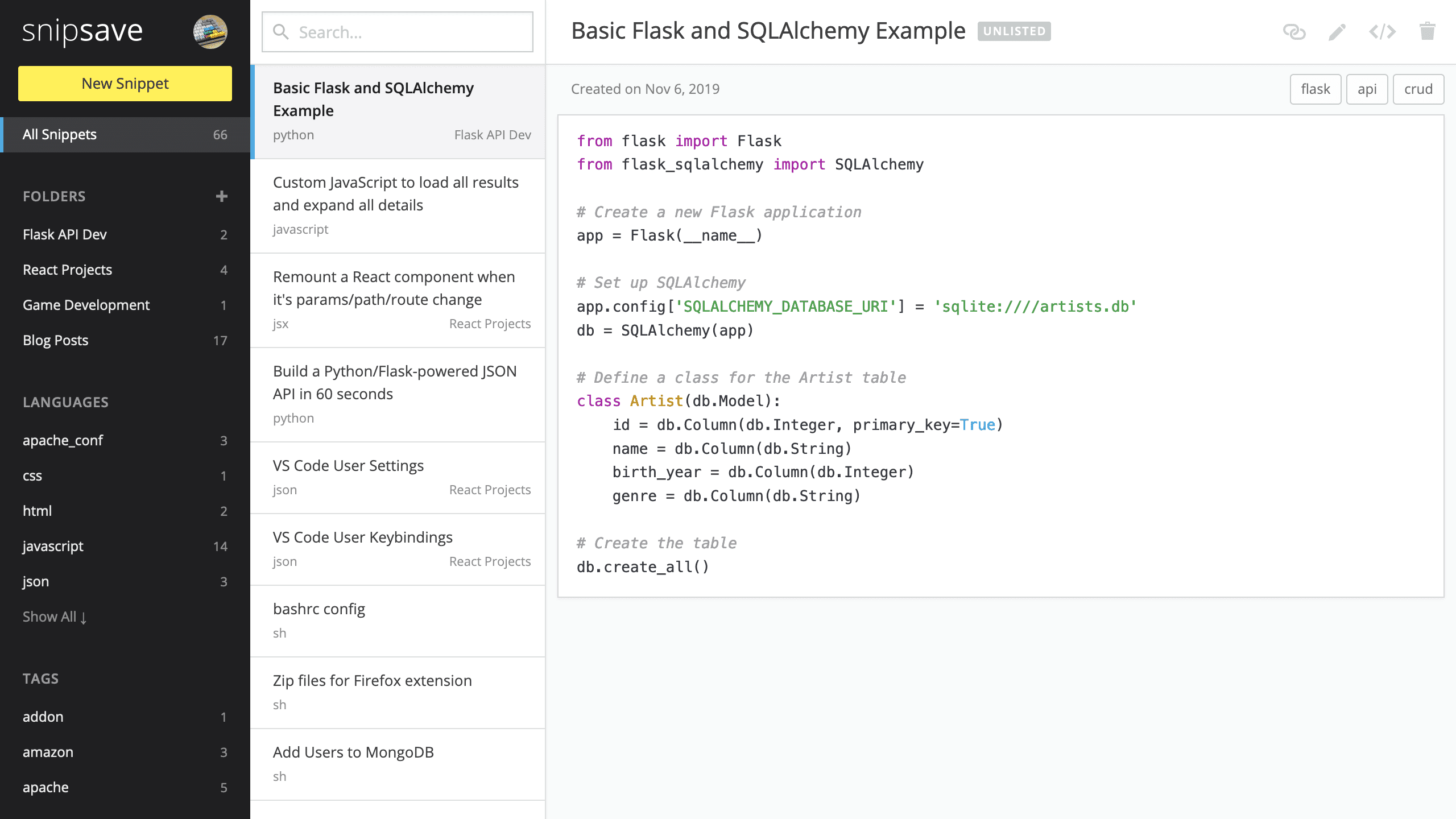The width and height of the screenshot is (1456, 819).
Task: Expand languages with Show All
Action: (55, 617)
